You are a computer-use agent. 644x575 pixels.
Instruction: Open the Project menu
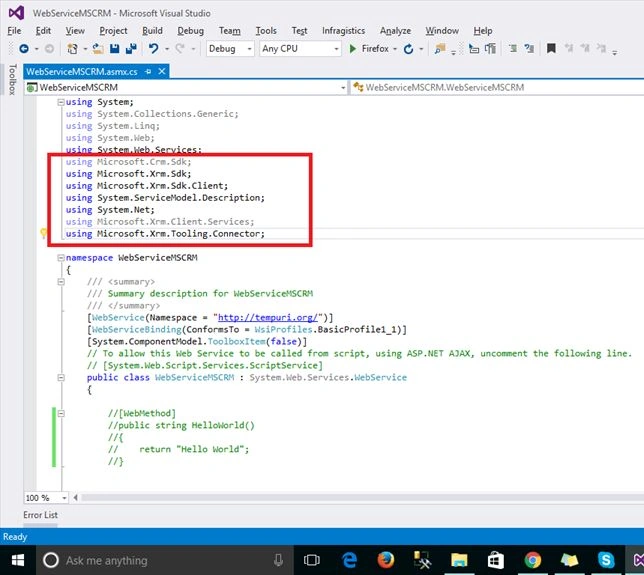pos(113,31)
